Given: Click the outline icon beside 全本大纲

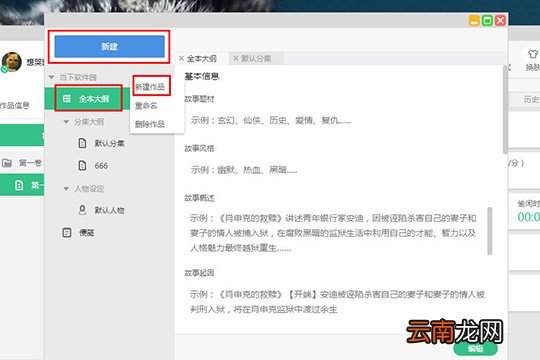Looking at the screenshot, I should point(67,99).
